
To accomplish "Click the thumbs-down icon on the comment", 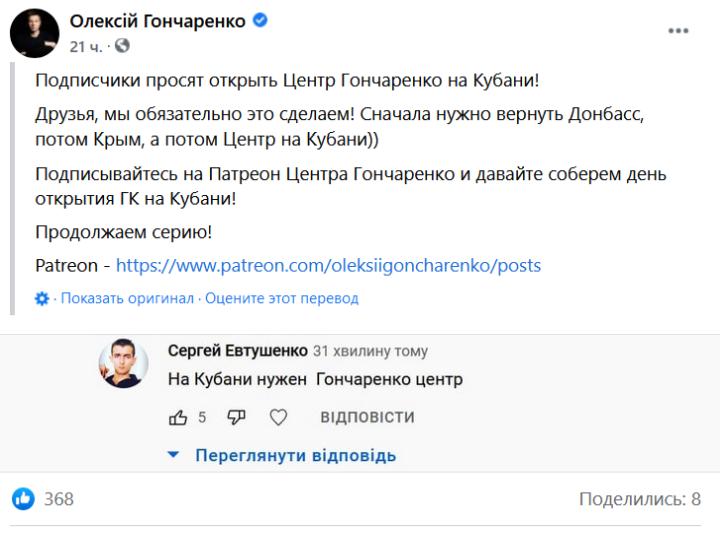I will click(236, 417).
